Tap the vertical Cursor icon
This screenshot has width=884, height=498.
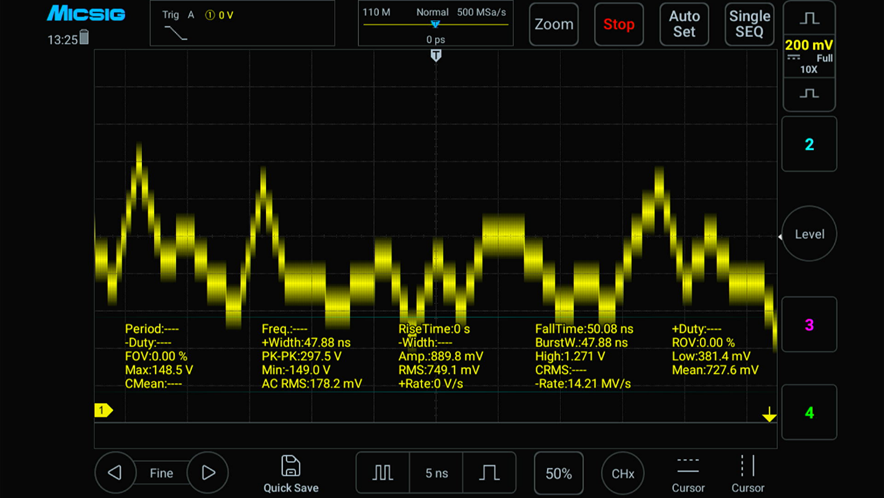click(x=747, y=467)
